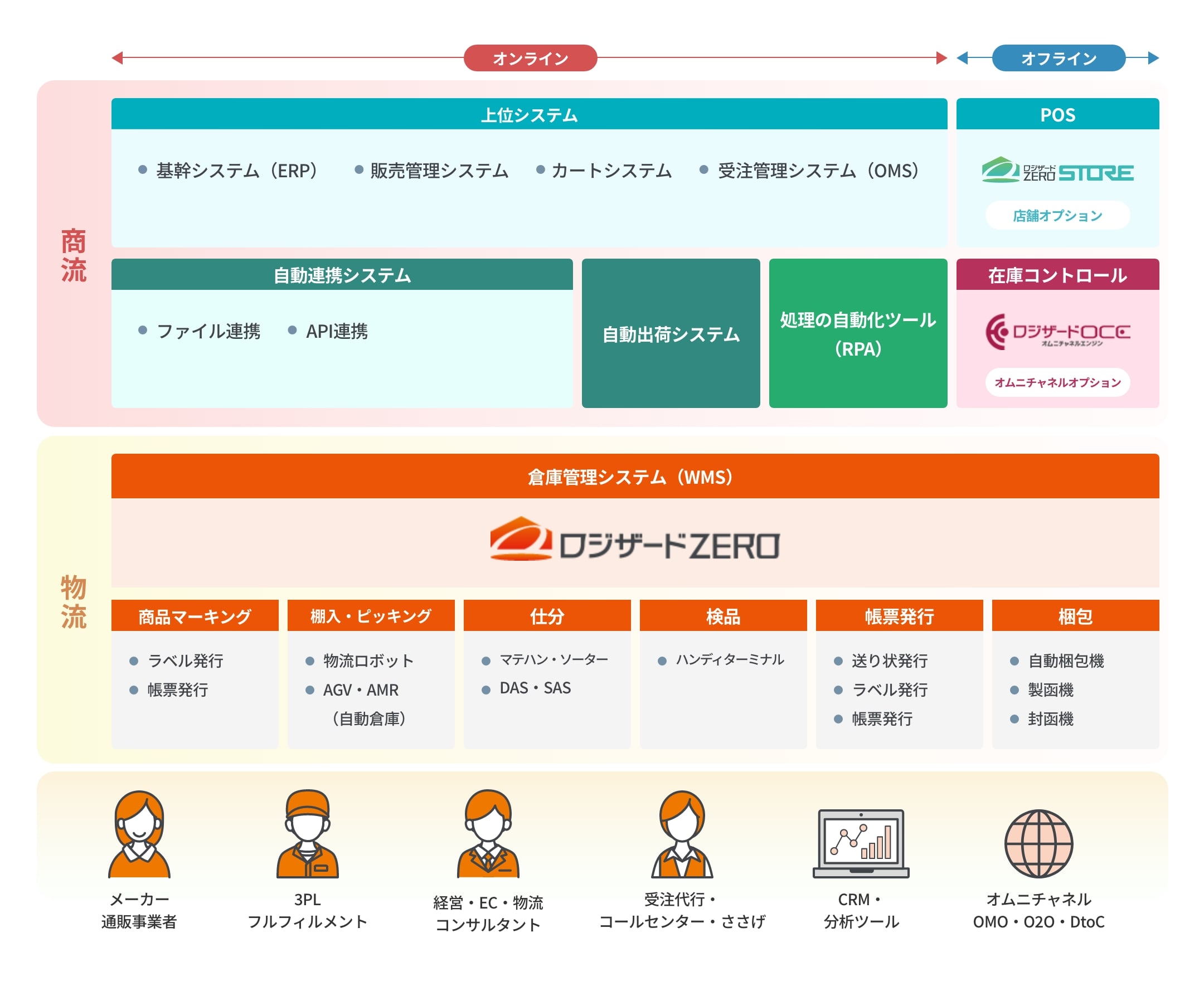
Task: Select the メーカー通販事業者 woman icon
Action: (139, 834)
